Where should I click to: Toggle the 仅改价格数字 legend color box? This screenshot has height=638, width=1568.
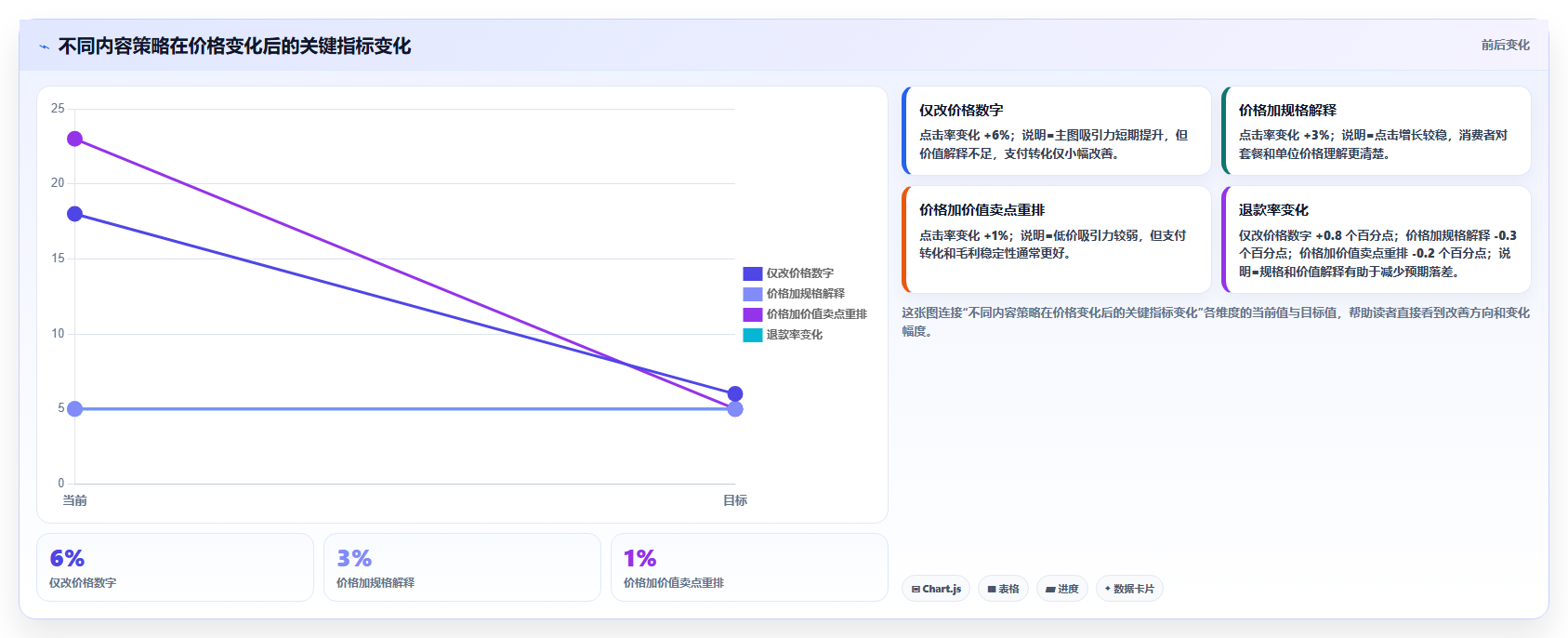point(752,273)
